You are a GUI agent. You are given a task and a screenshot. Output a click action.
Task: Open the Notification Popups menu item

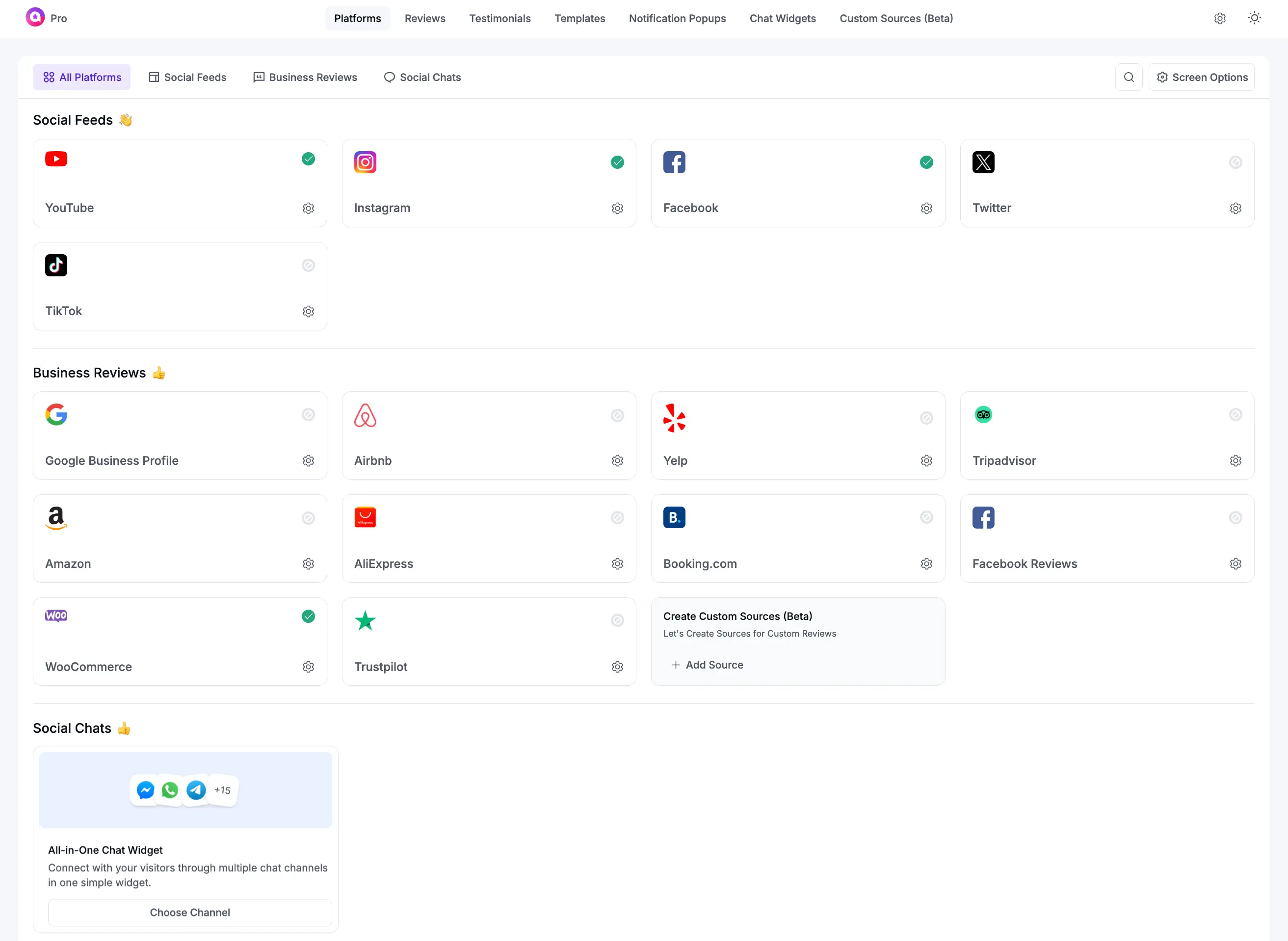tap(677, 18)
